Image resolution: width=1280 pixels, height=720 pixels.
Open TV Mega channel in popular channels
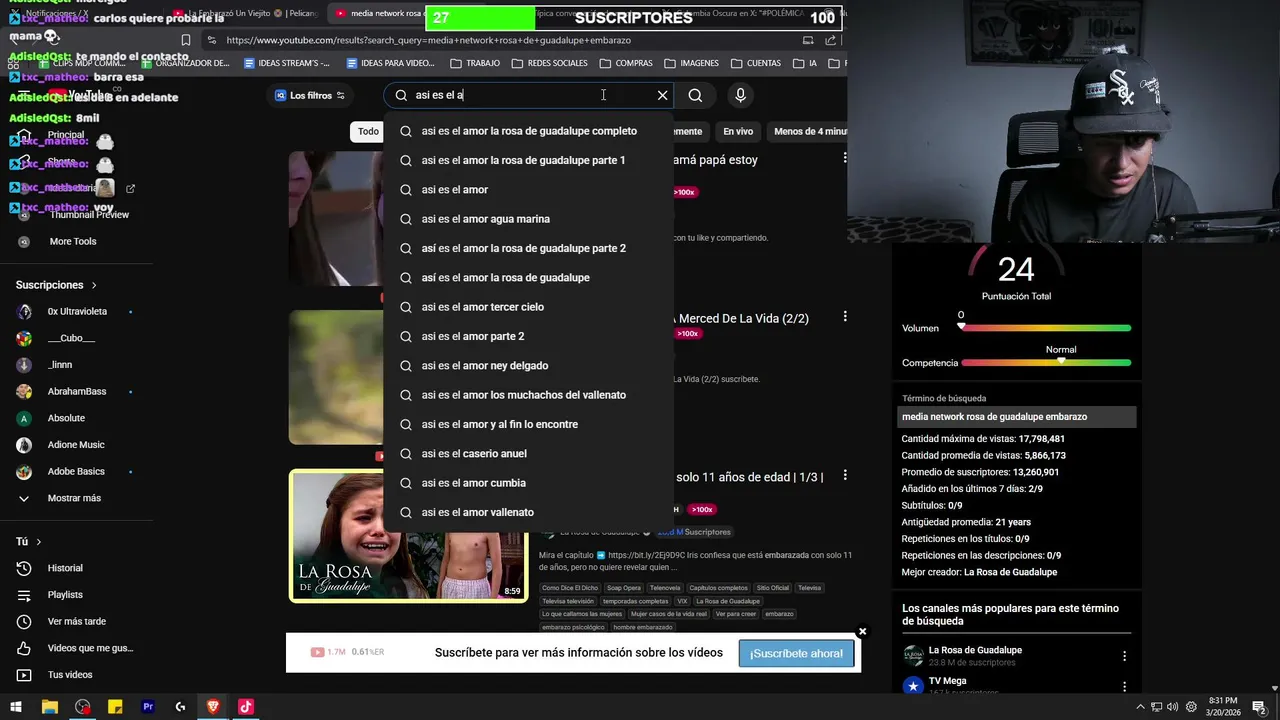[x=947, y=681]
